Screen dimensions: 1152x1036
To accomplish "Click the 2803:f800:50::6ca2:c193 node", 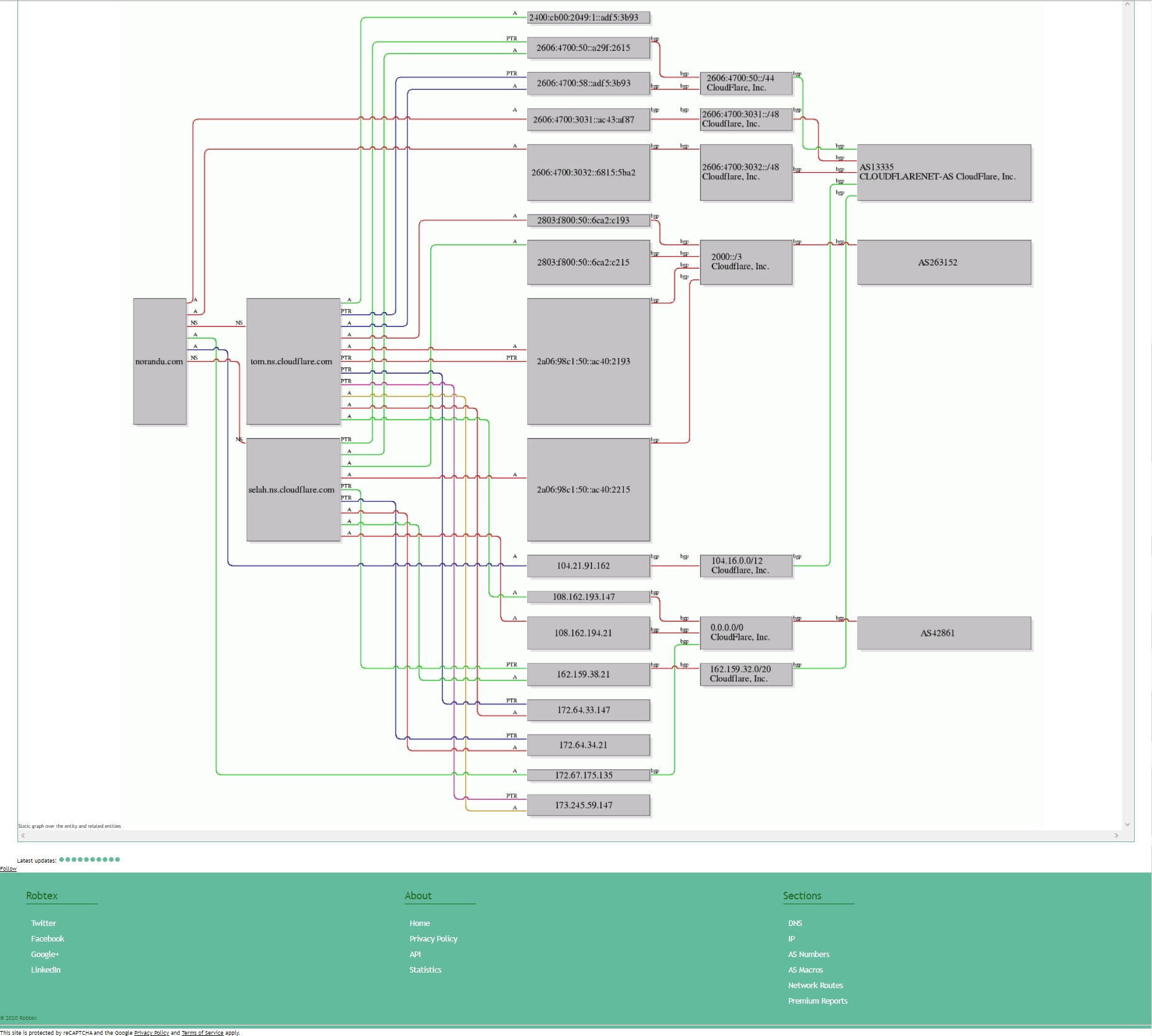I will coord(589,220).
